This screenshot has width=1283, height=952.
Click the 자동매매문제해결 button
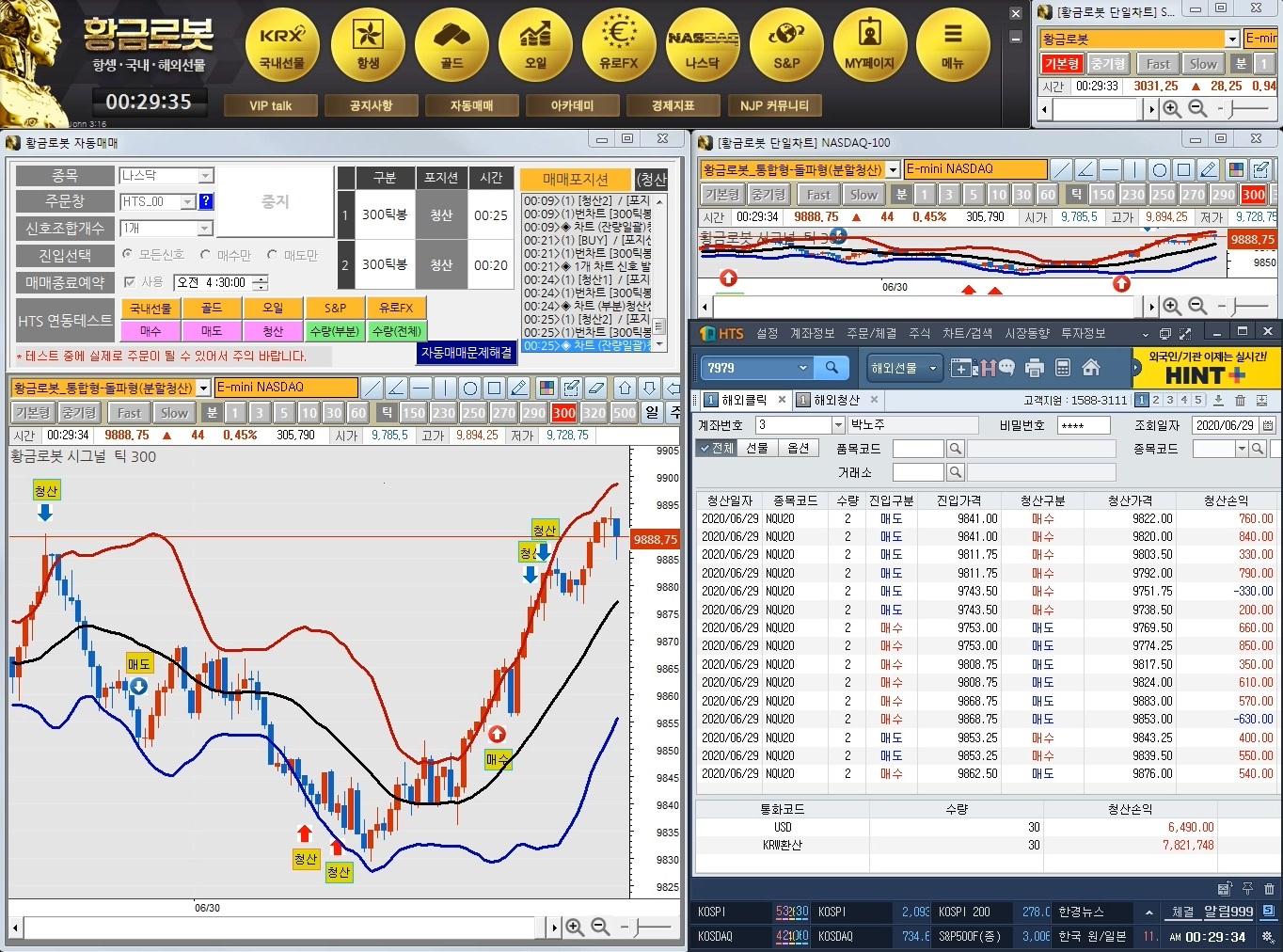coord(467,353)
